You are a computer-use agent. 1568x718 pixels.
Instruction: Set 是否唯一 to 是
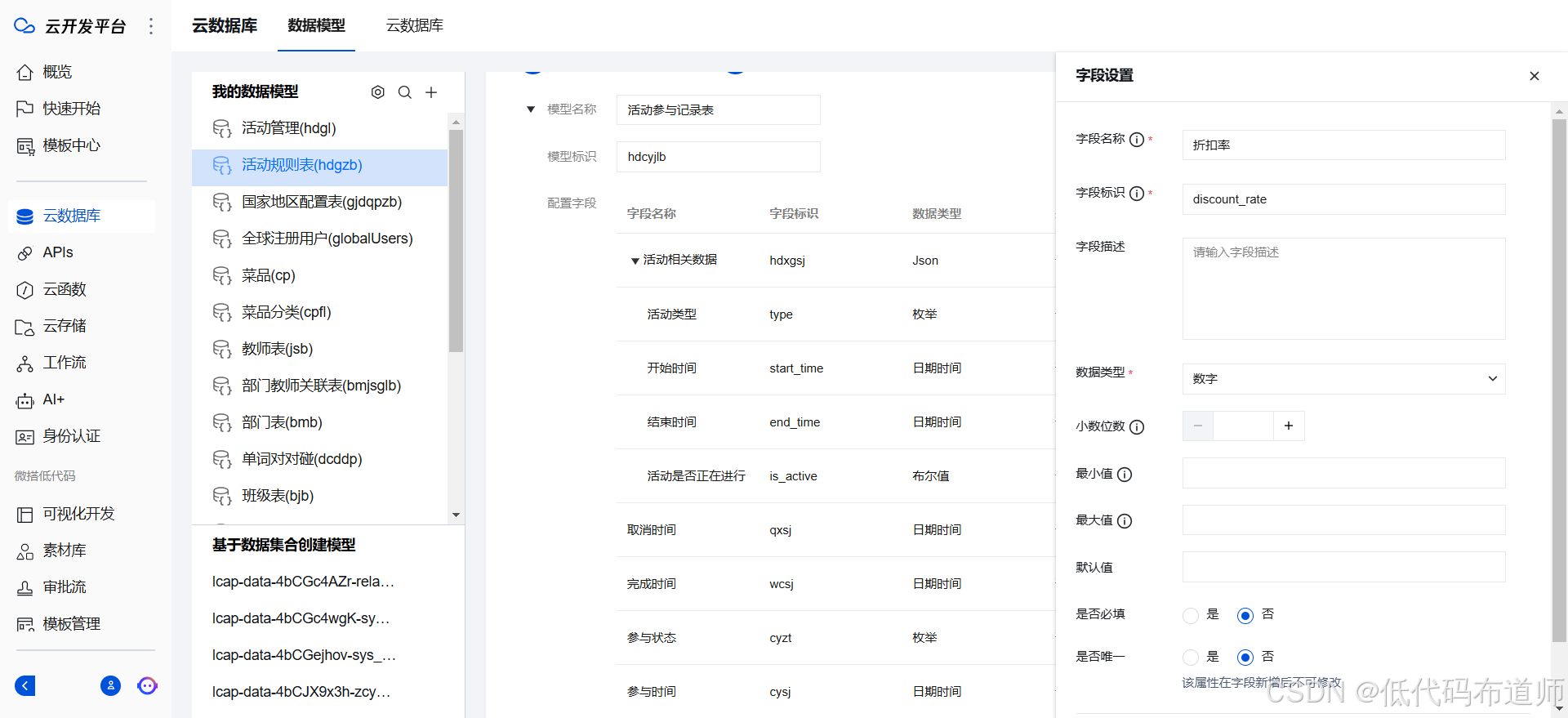coord(1191,657)
